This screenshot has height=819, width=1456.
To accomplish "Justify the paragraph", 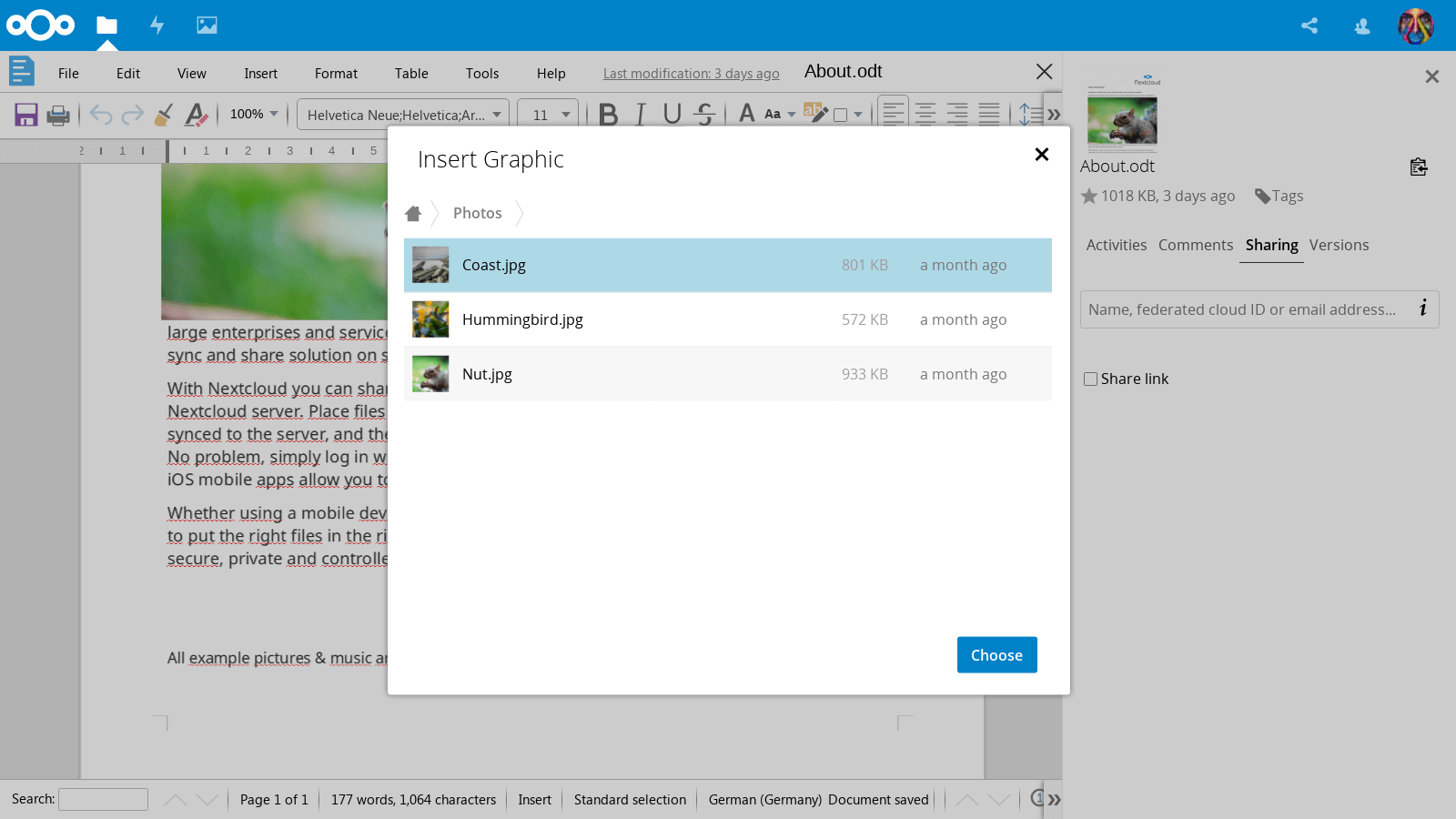I will pyautogui.click(x=989, y=114).
